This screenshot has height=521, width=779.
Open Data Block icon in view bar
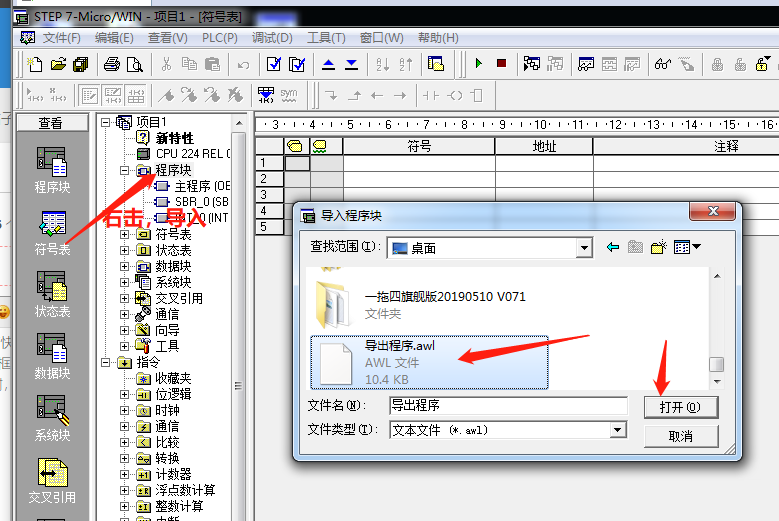point(52,356)
